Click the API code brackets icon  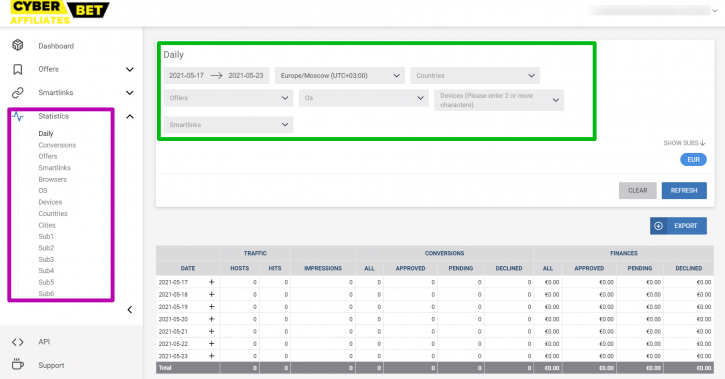point(18,342)
